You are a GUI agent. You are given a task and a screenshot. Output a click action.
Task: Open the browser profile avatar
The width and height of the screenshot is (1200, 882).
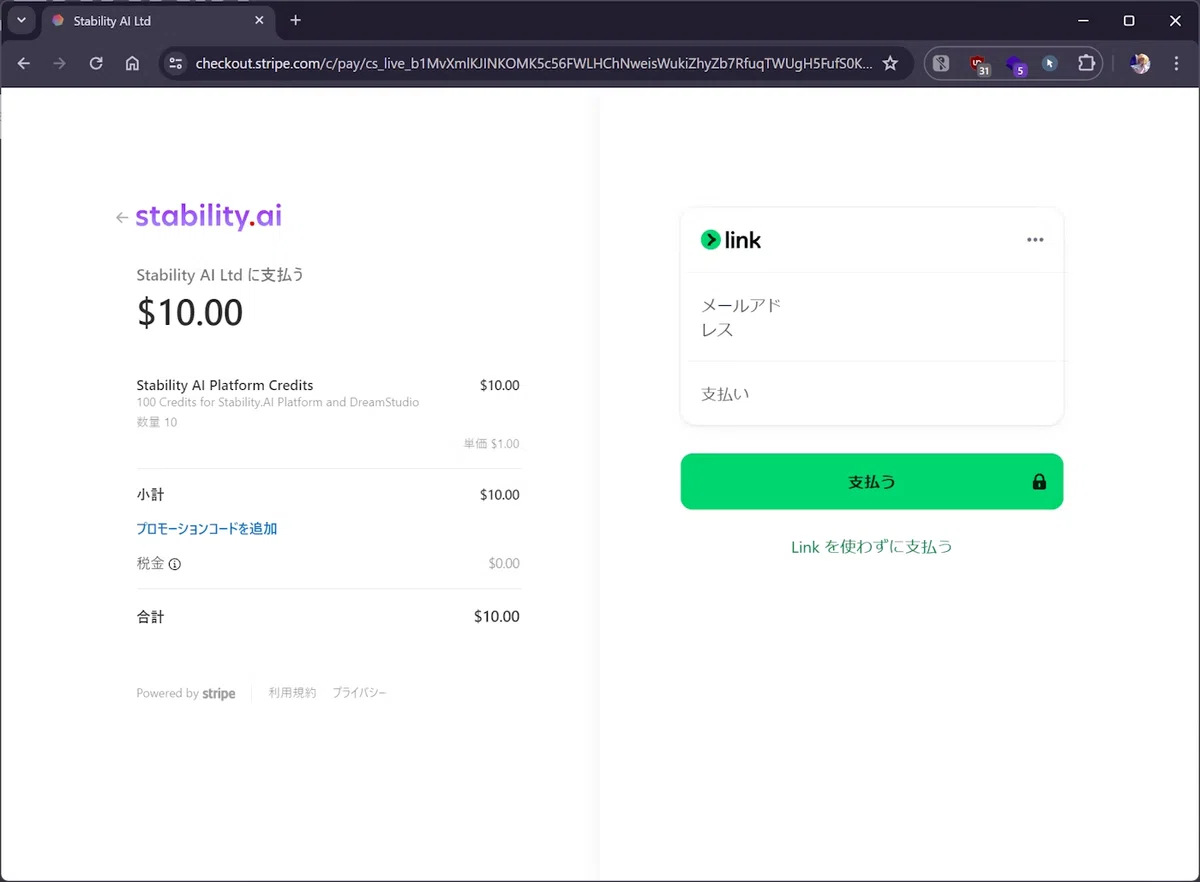pos(1140,63)
